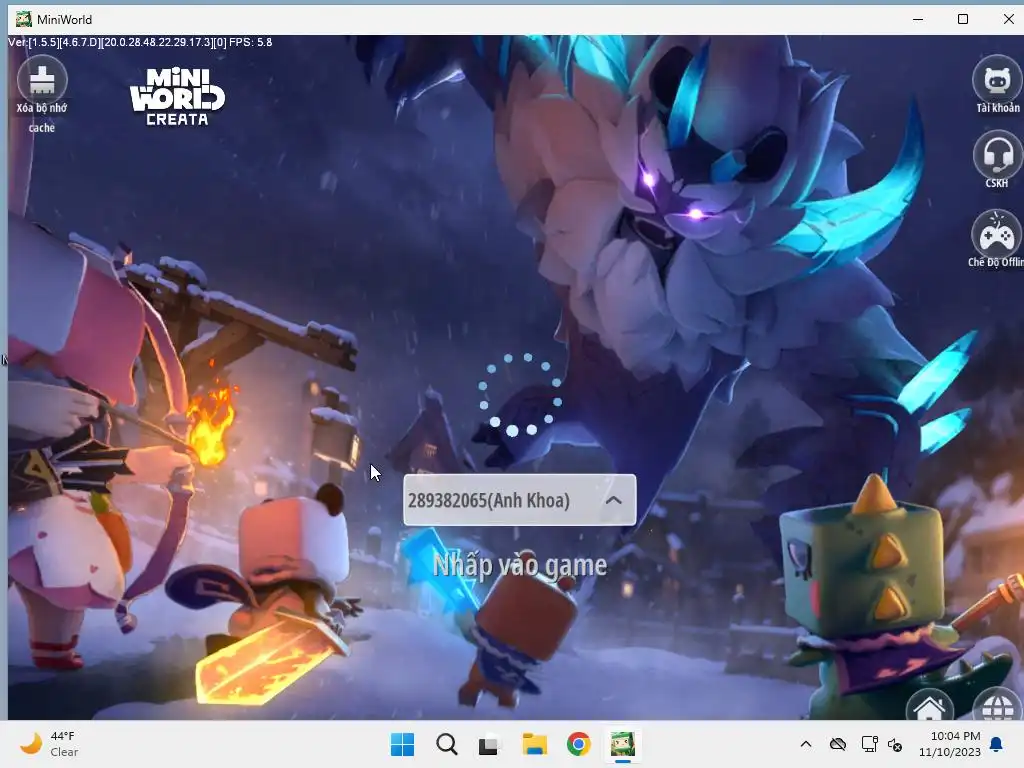Click the version text Ver[1.5.5]
This screenshot has width=1024, height=768.
point(140,42)
